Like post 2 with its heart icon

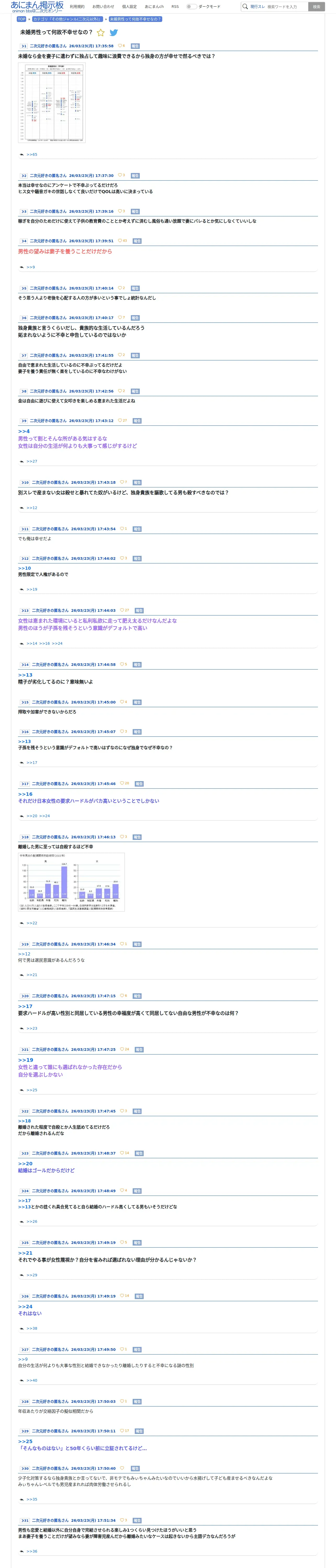tap(120, 175)
